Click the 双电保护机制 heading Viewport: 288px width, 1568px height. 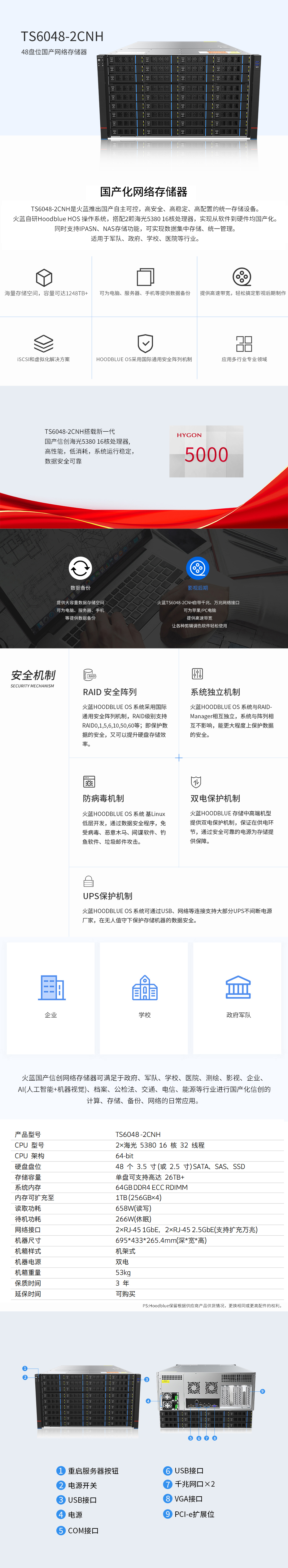pyautogui.click(x=216, y=799)
